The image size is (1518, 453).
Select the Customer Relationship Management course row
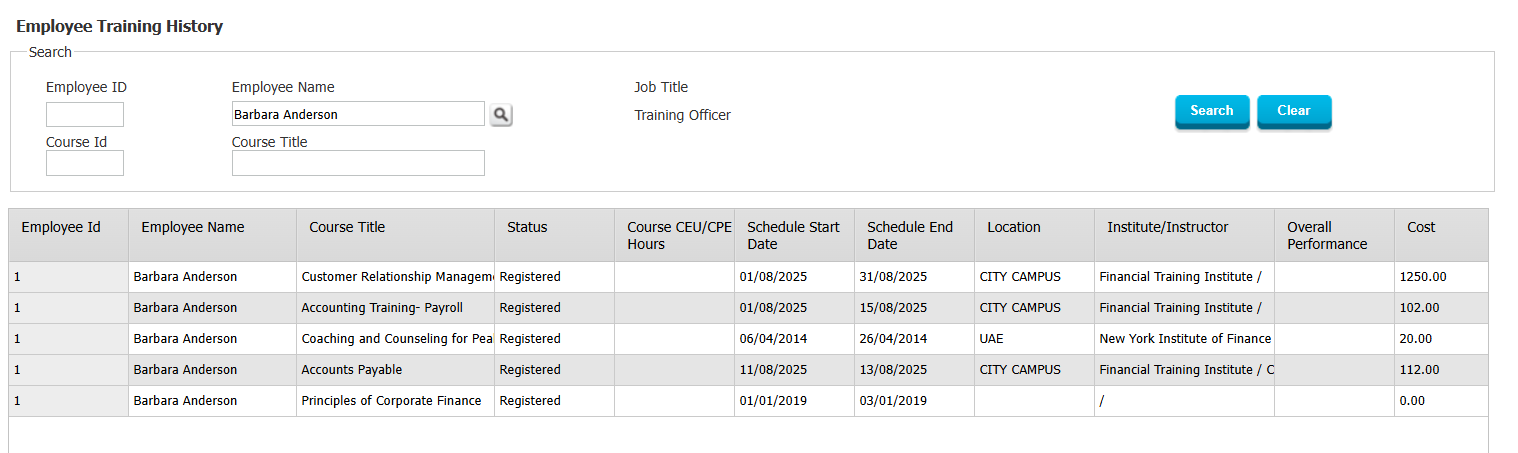click(x=748, y=277)
